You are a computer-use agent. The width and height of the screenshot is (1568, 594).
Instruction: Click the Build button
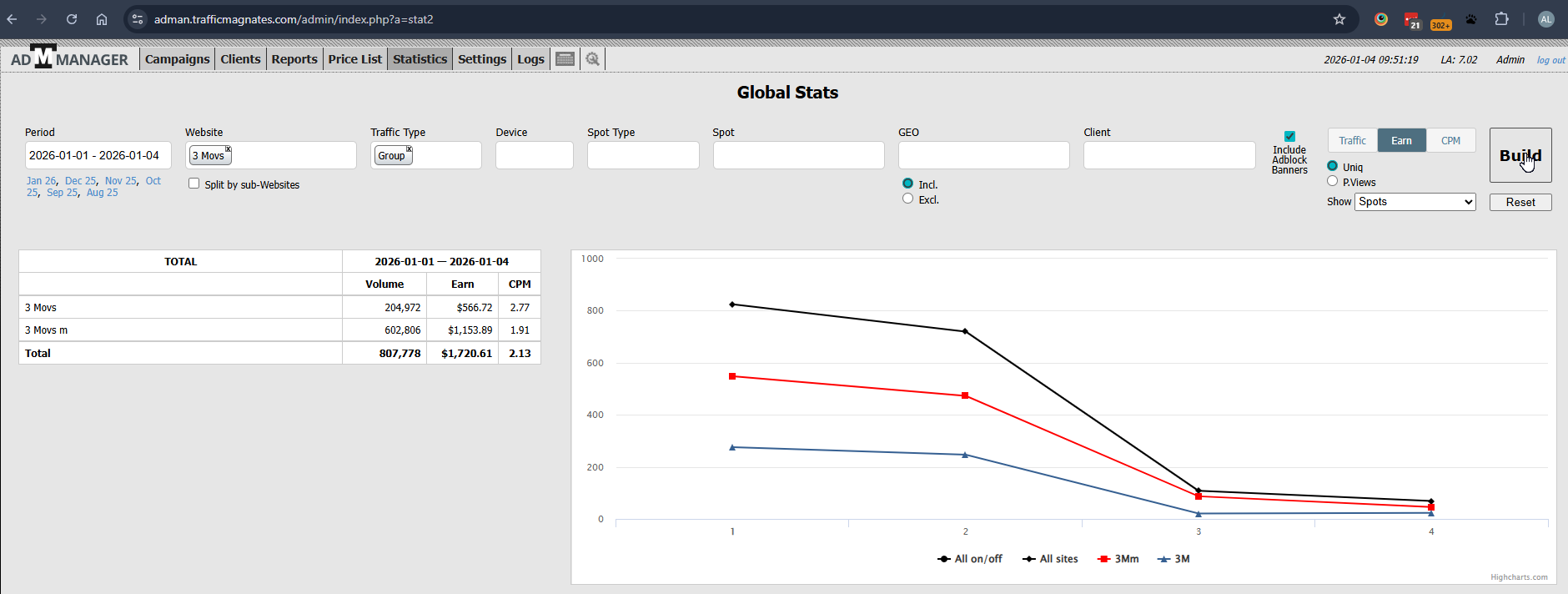(x=1520, y=155)
